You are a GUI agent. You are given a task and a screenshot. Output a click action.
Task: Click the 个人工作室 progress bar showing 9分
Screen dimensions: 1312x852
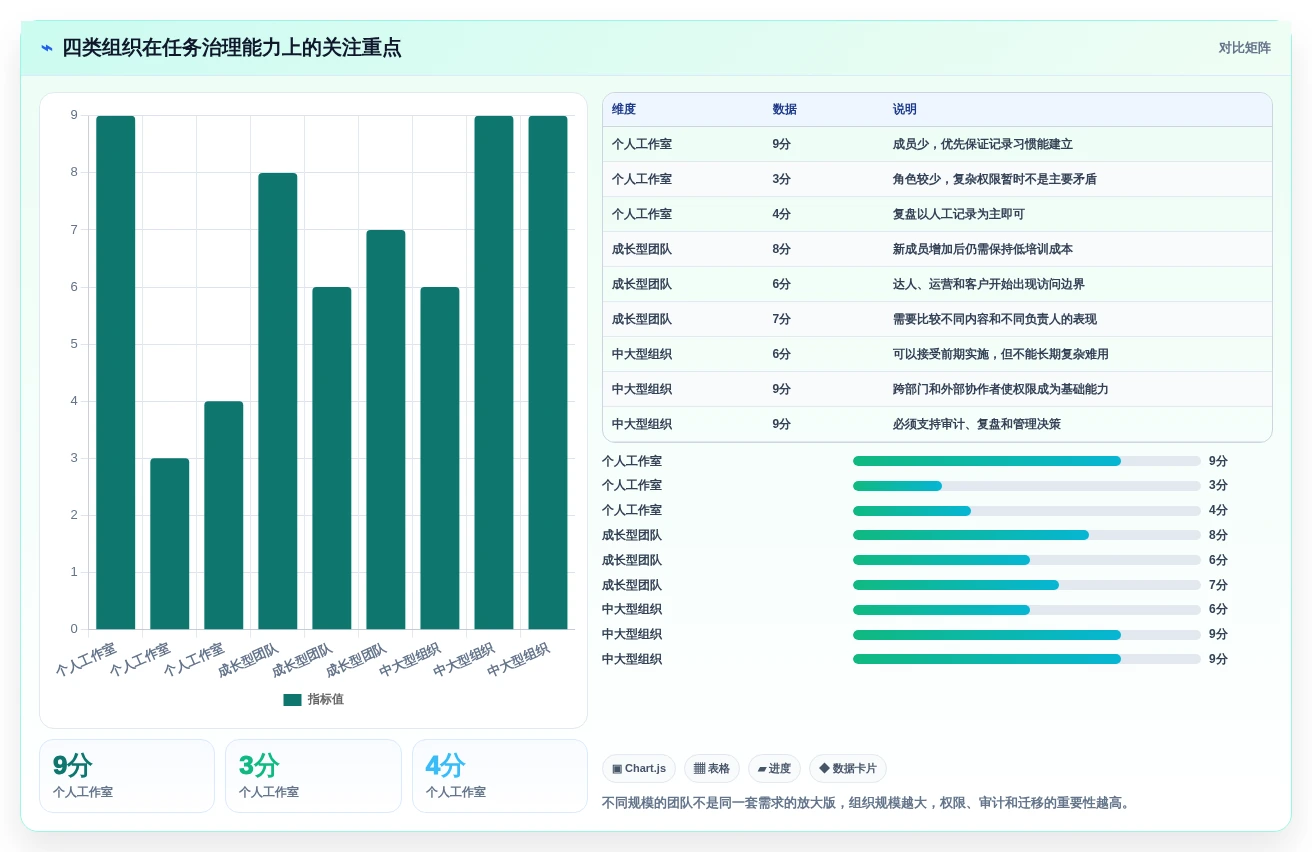pos(1027,461)
